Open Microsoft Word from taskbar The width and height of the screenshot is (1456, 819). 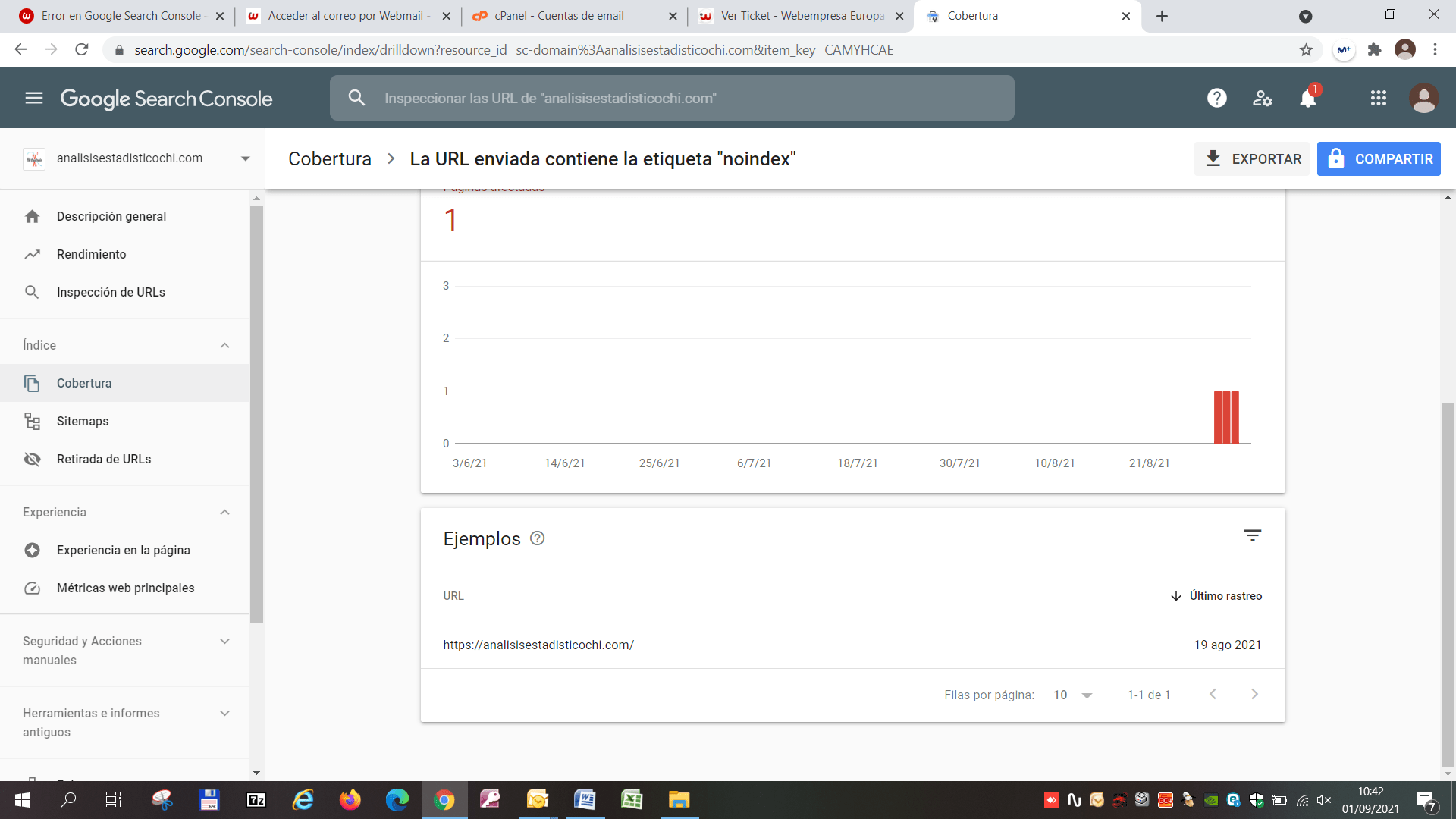point(585,800)
